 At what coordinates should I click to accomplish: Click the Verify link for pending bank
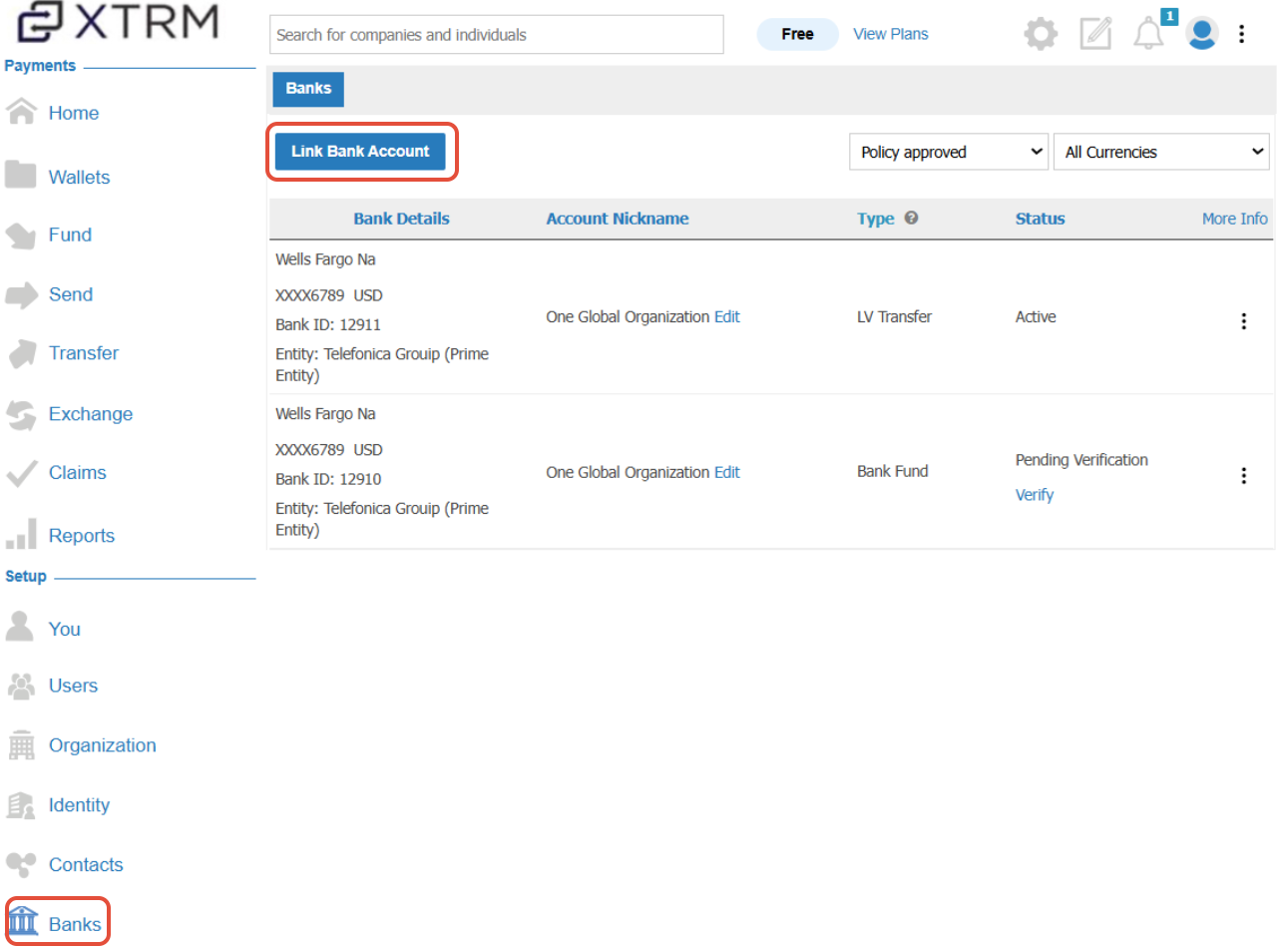(1035, 495)
